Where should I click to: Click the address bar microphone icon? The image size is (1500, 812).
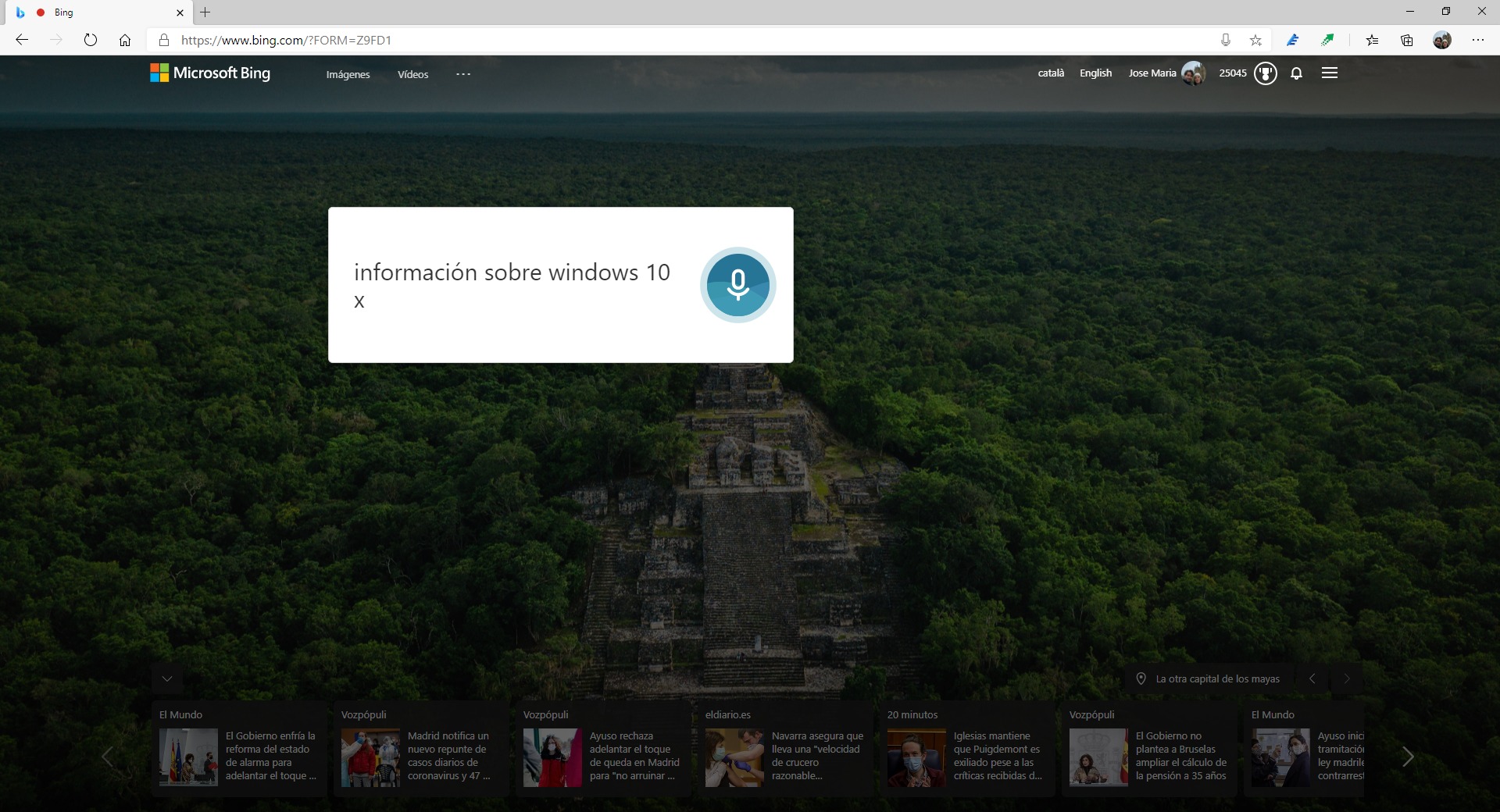pyautogui.click(x=1225, y=40)
